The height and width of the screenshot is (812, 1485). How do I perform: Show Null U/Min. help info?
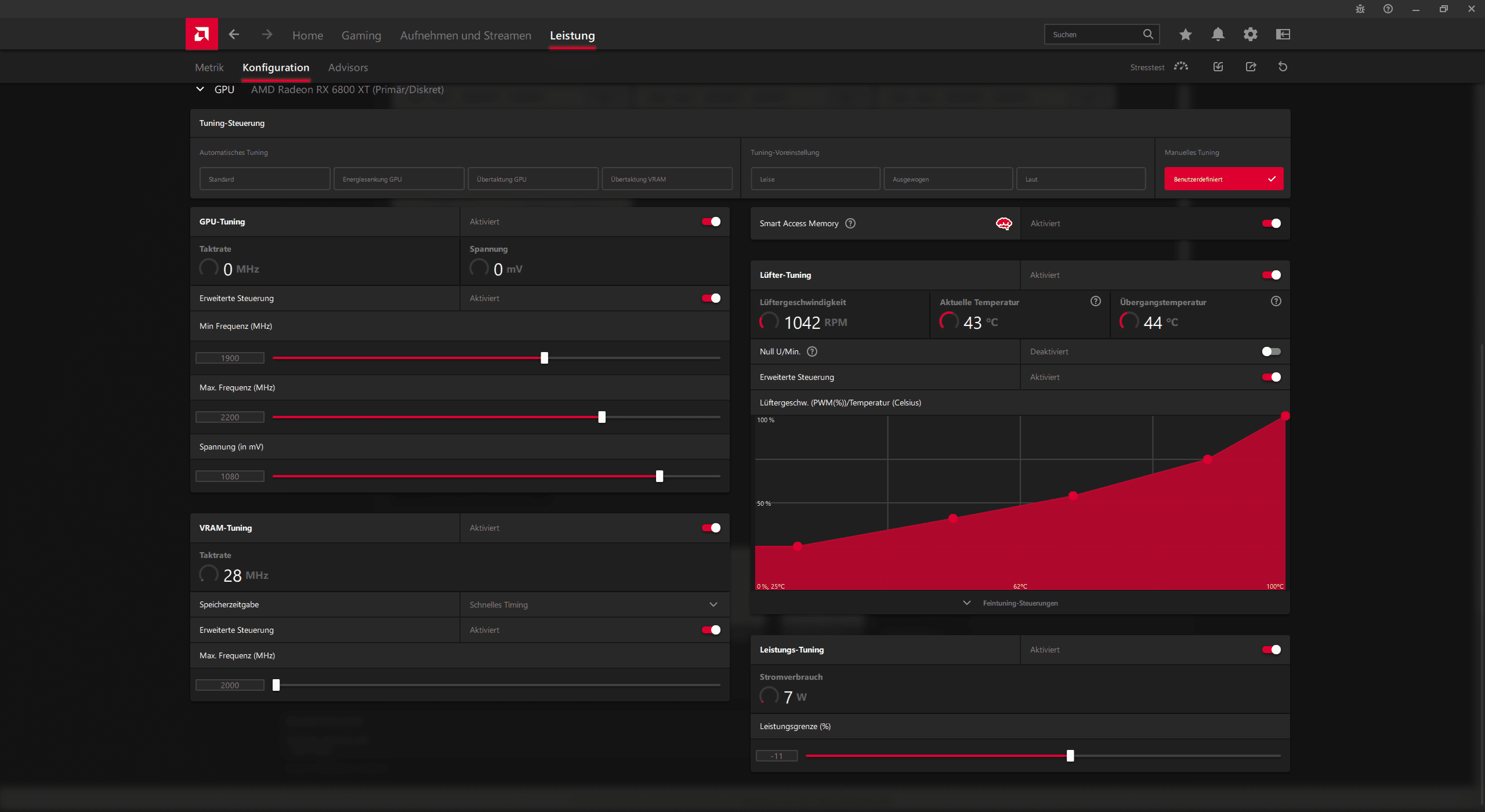[x=812, y=351]
